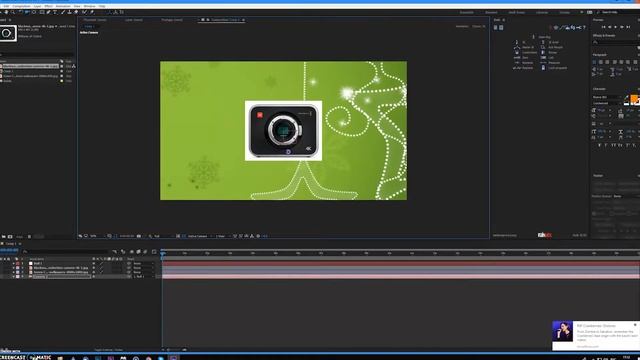Click the orange fill color swatch in Character
The width and height of the screenshot is (640, 360).
click(x=634, y=99)
